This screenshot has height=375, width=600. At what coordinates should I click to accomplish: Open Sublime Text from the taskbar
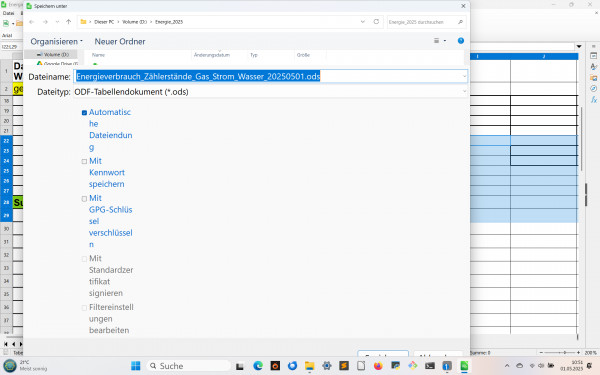point(344,366)
